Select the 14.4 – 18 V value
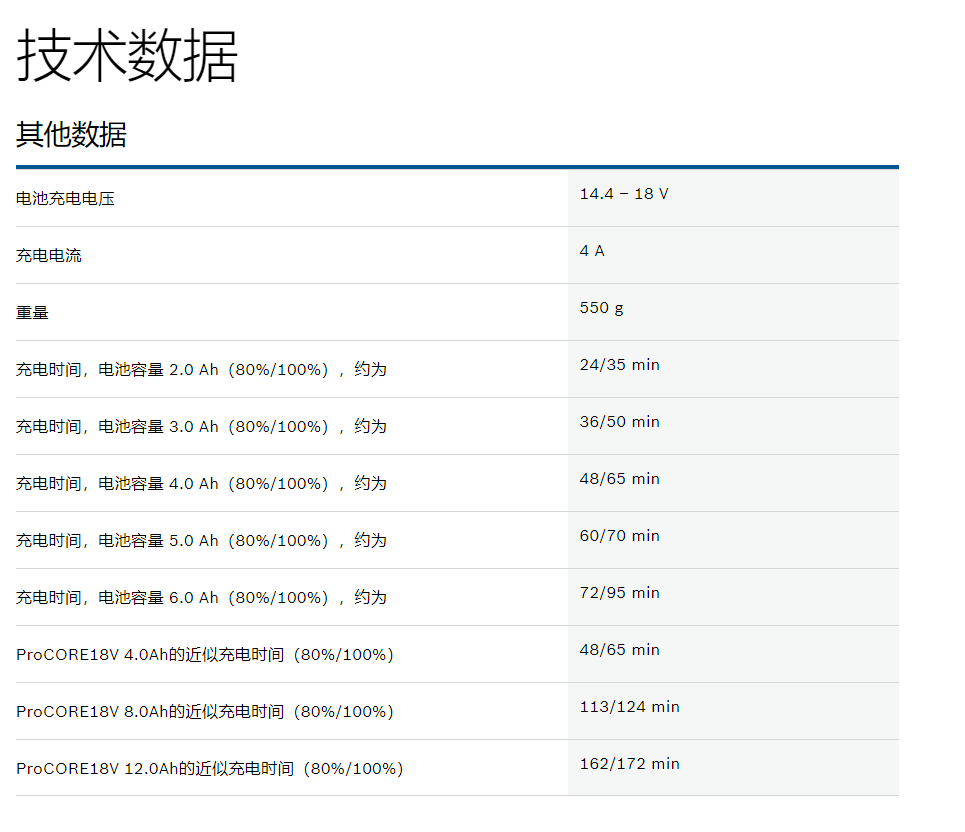The width and height of the screenshot is (965, 832). point(623,194)
